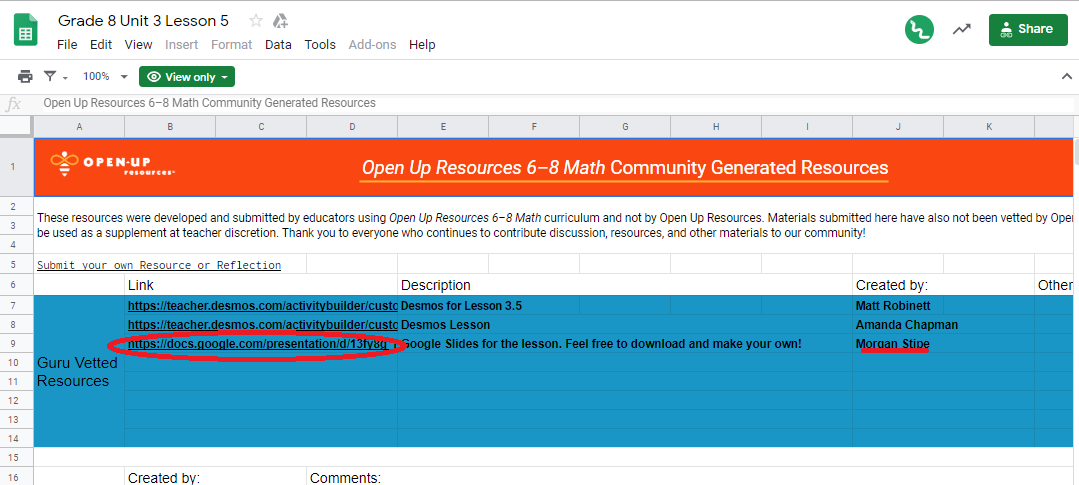Open the Google Sheets home icon
Screen dimensions: 1079x485
[x=26, y=32]
